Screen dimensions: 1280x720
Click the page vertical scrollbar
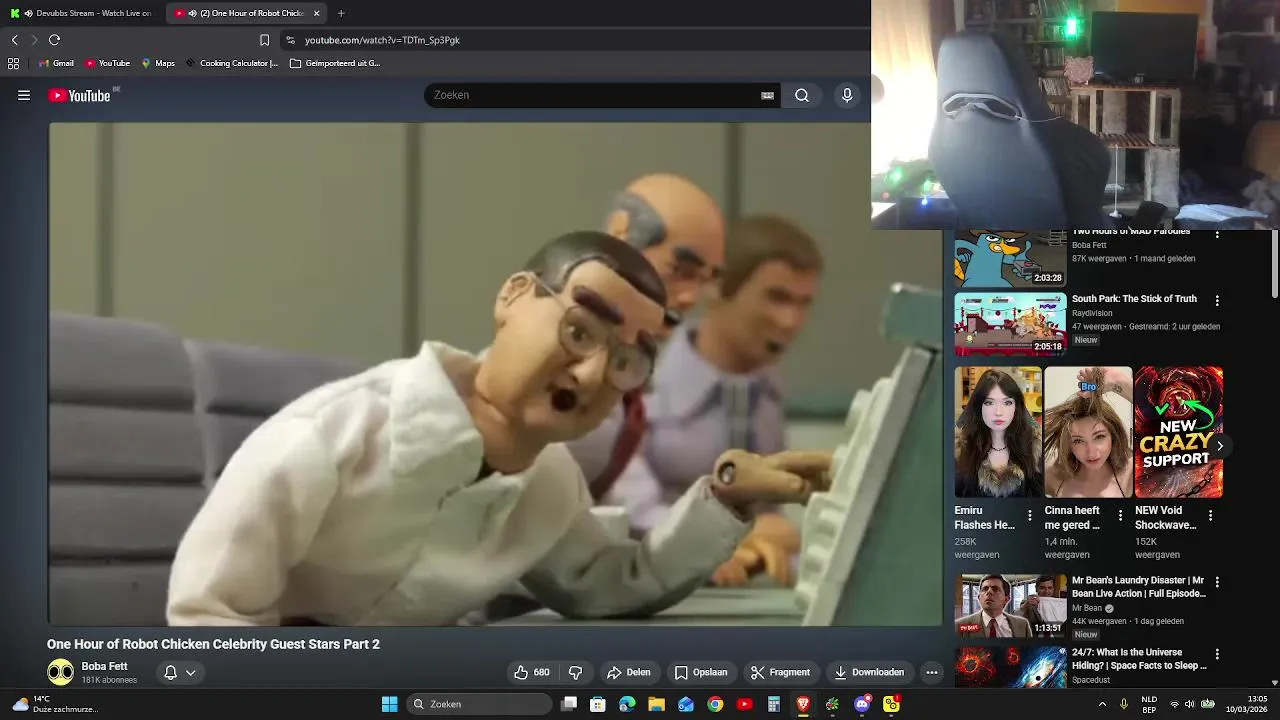(1275, 263)
